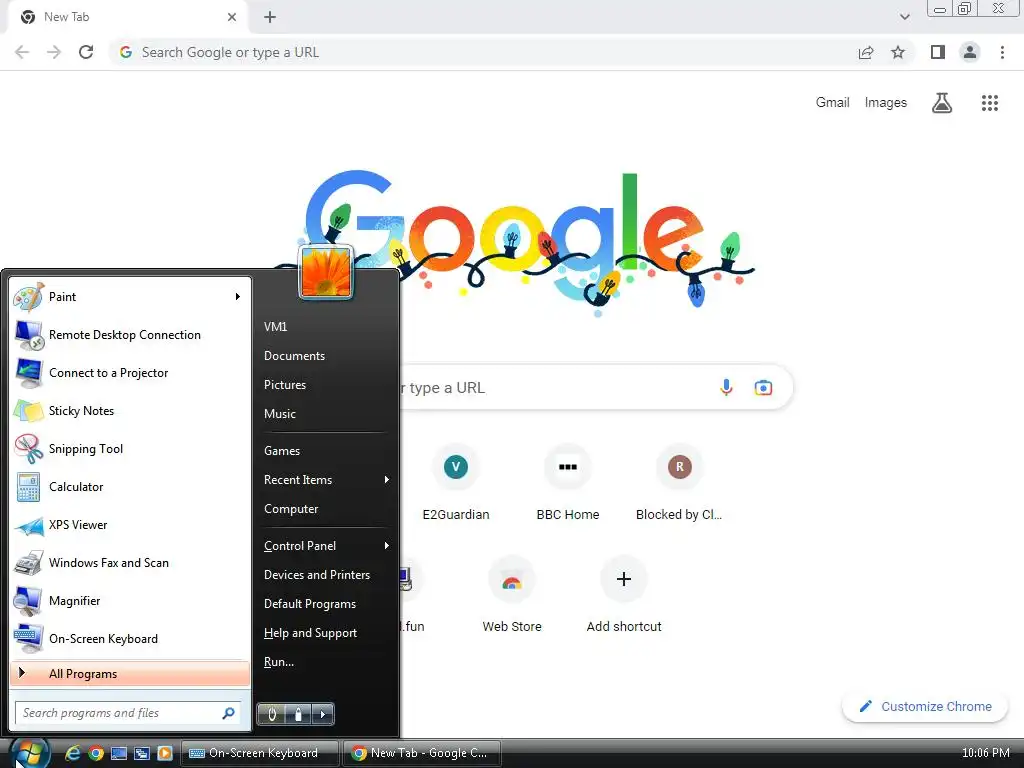The height and width of the screenshot is (768, 1024).
Task: Open the Chrome three-dot menu
Action: coord(1002,52)
